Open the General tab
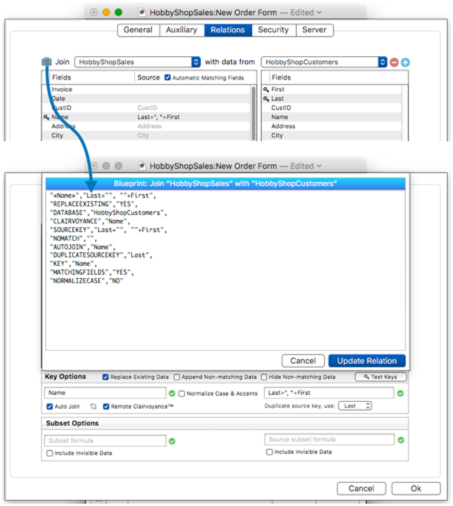 138,30
